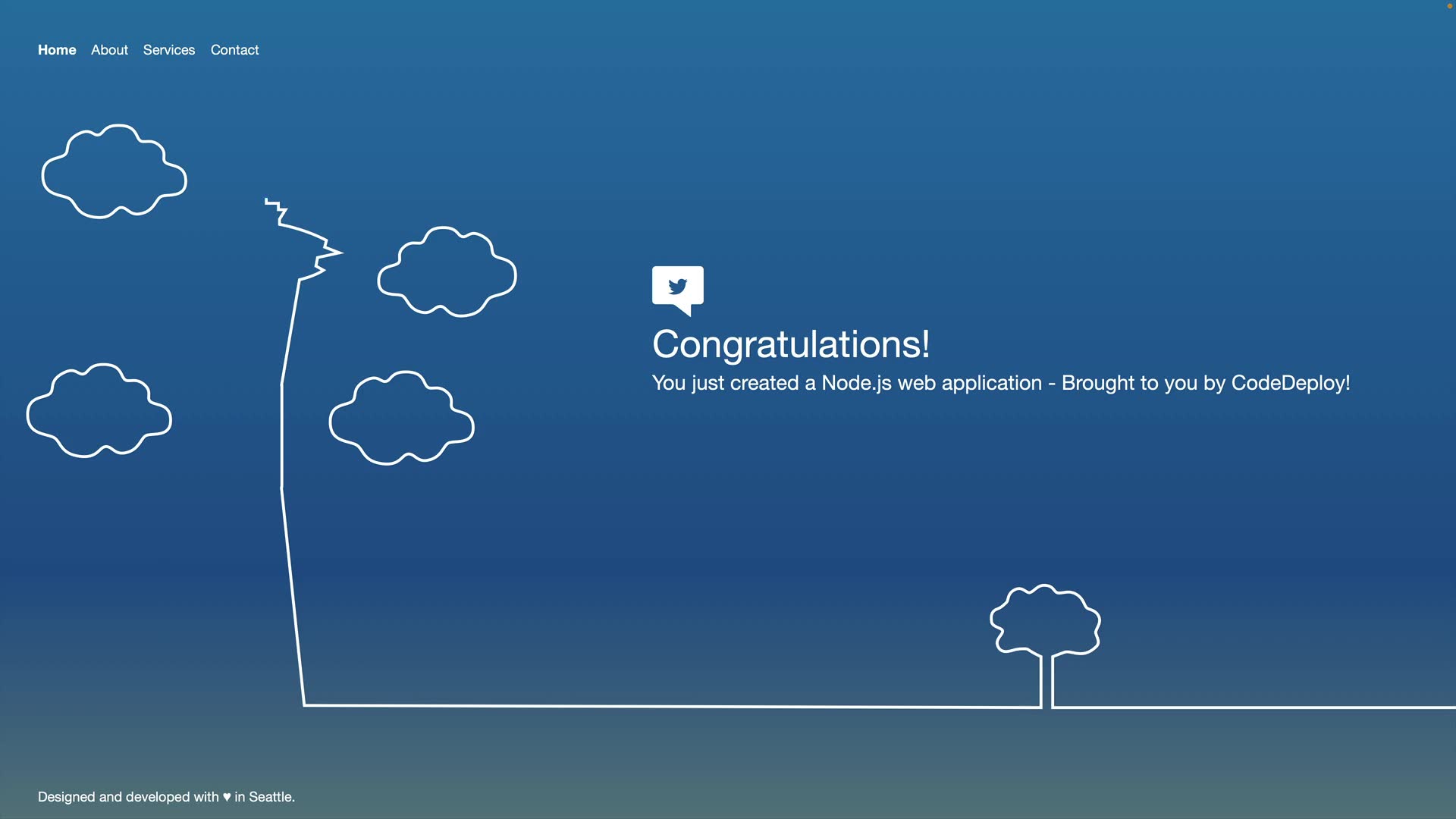Click the word CodeDeploy! in the subtitle
Image resolution: width=1456 pixels, height=819 pixels.
1290,383
